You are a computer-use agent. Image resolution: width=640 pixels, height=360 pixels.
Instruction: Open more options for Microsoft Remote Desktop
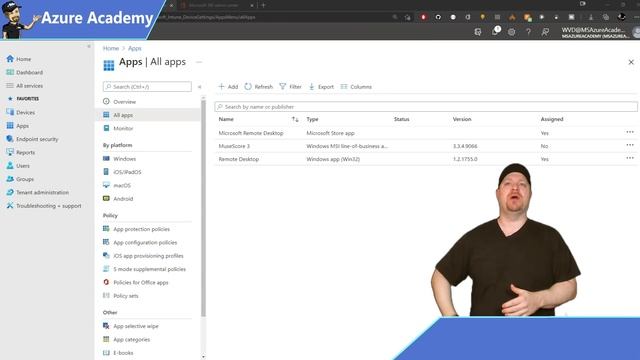point(630,132)
